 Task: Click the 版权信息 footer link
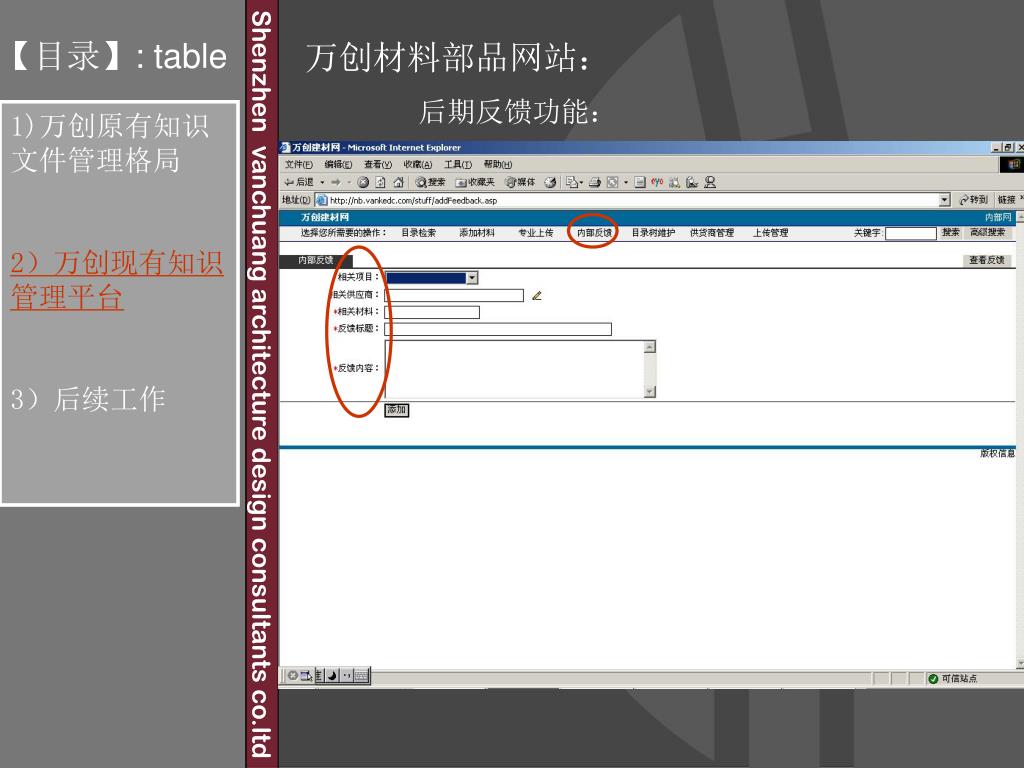pyautogui.click(x=997, y=453)
